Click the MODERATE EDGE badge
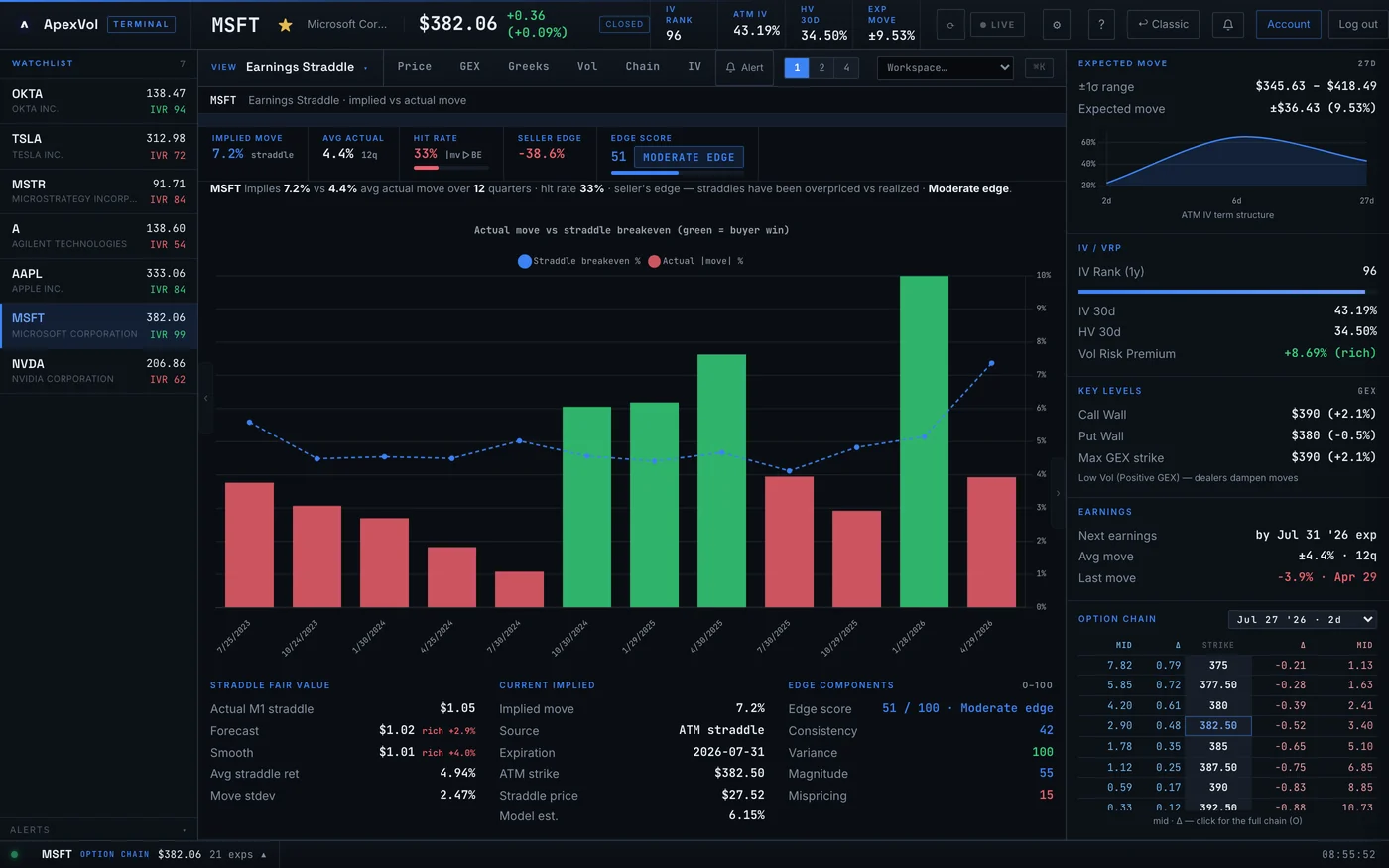Image resolution: width=1389 pixels, height=868 pixels. point(689,157)
